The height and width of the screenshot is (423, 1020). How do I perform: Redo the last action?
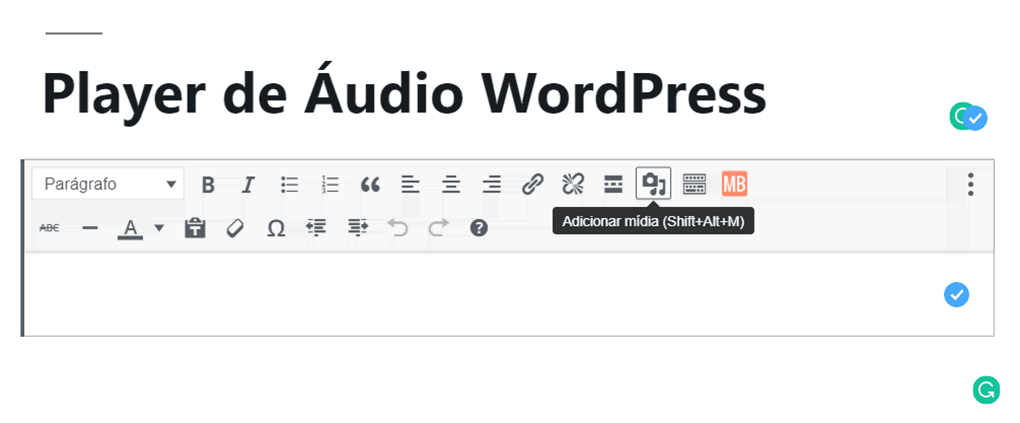439,228
